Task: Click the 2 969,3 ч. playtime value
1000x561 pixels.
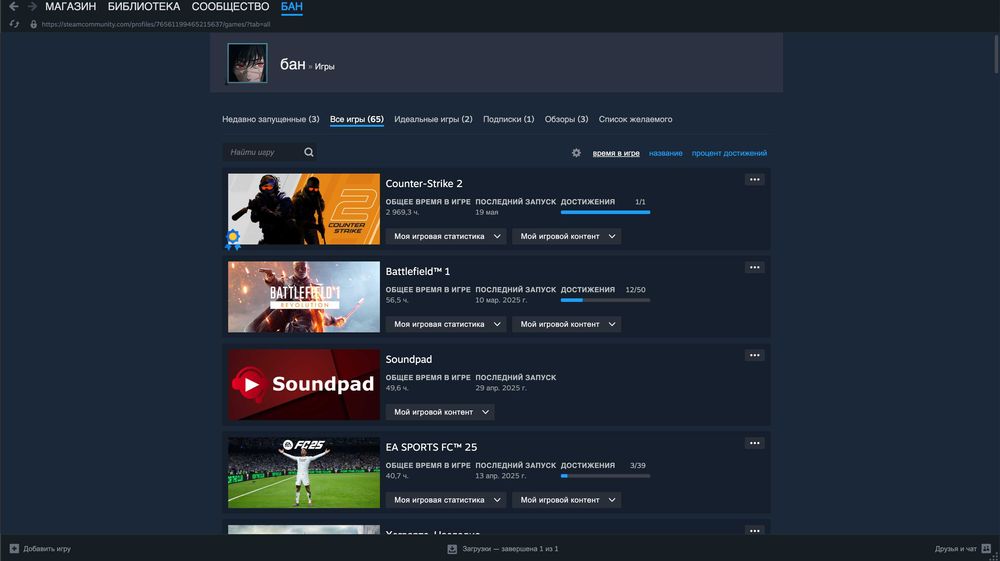Action: (x=402, y=212)
